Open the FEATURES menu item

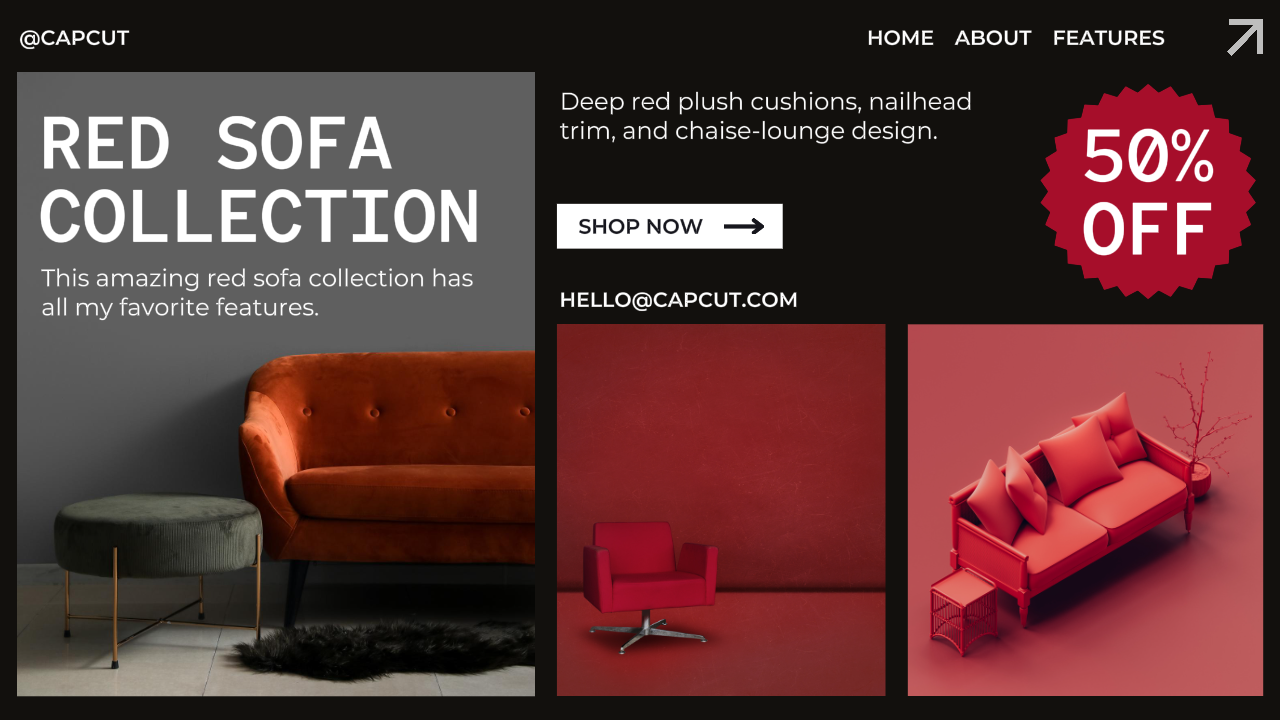click(x=1108, y=38)
